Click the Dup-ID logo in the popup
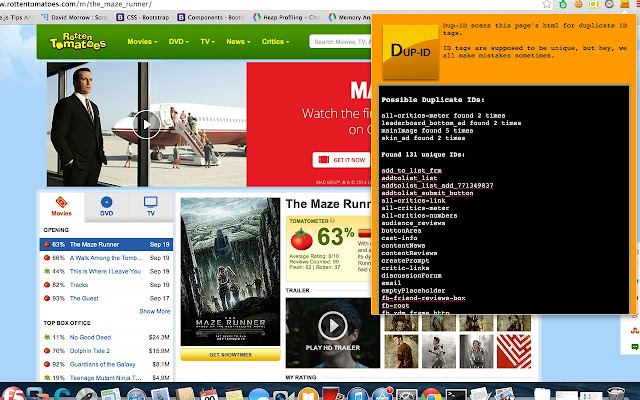640x400 pixels. tap(411, 52)
